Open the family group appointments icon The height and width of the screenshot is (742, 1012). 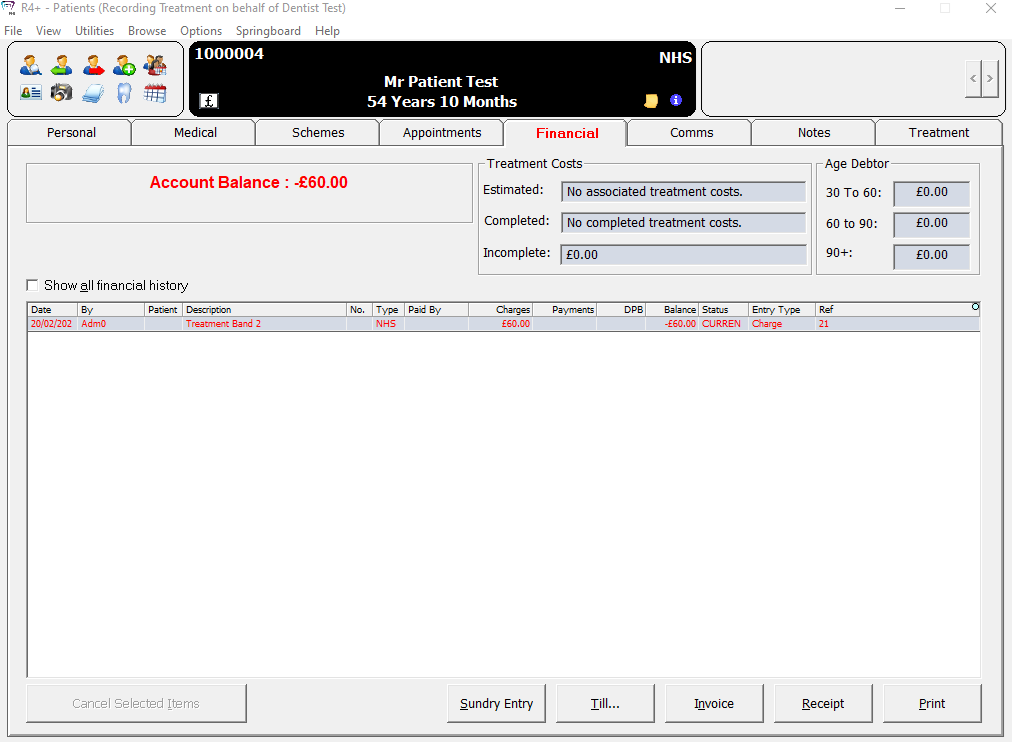point(155,65)
